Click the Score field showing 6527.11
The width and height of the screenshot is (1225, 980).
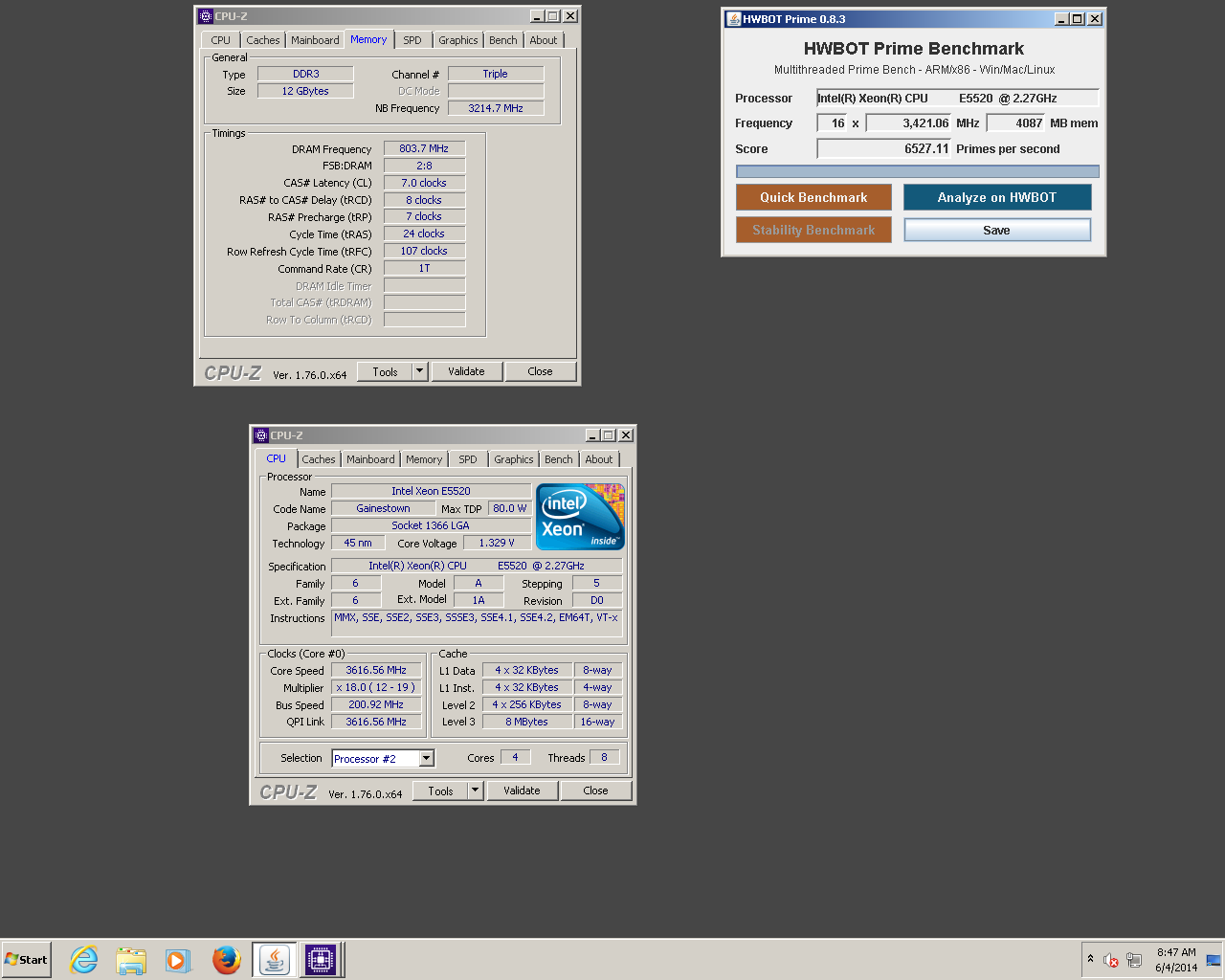(x=884, y=148)
